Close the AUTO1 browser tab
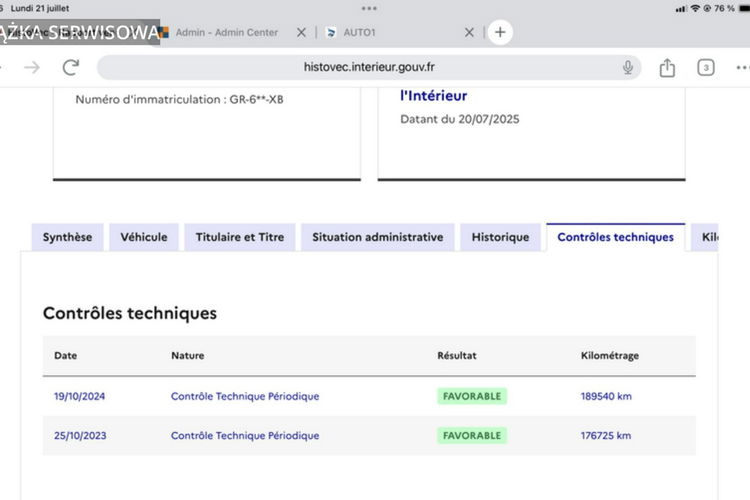Viewport: 750px width, 500px height. click(x=469, y=32)
